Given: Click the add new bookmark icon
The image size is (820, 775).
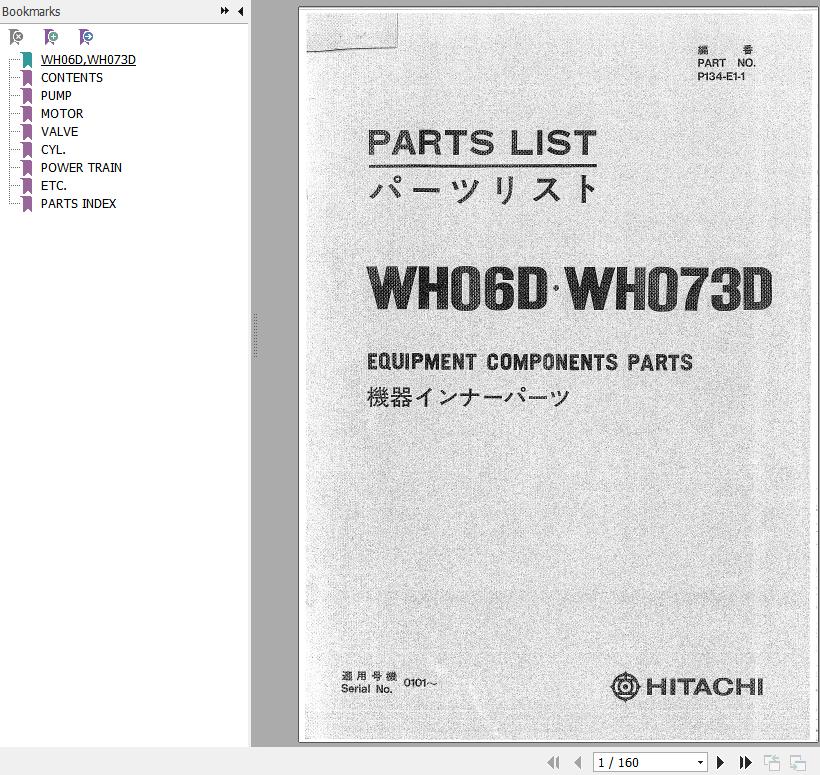Looking at the screenshot, I should click(x=51, y=37).
